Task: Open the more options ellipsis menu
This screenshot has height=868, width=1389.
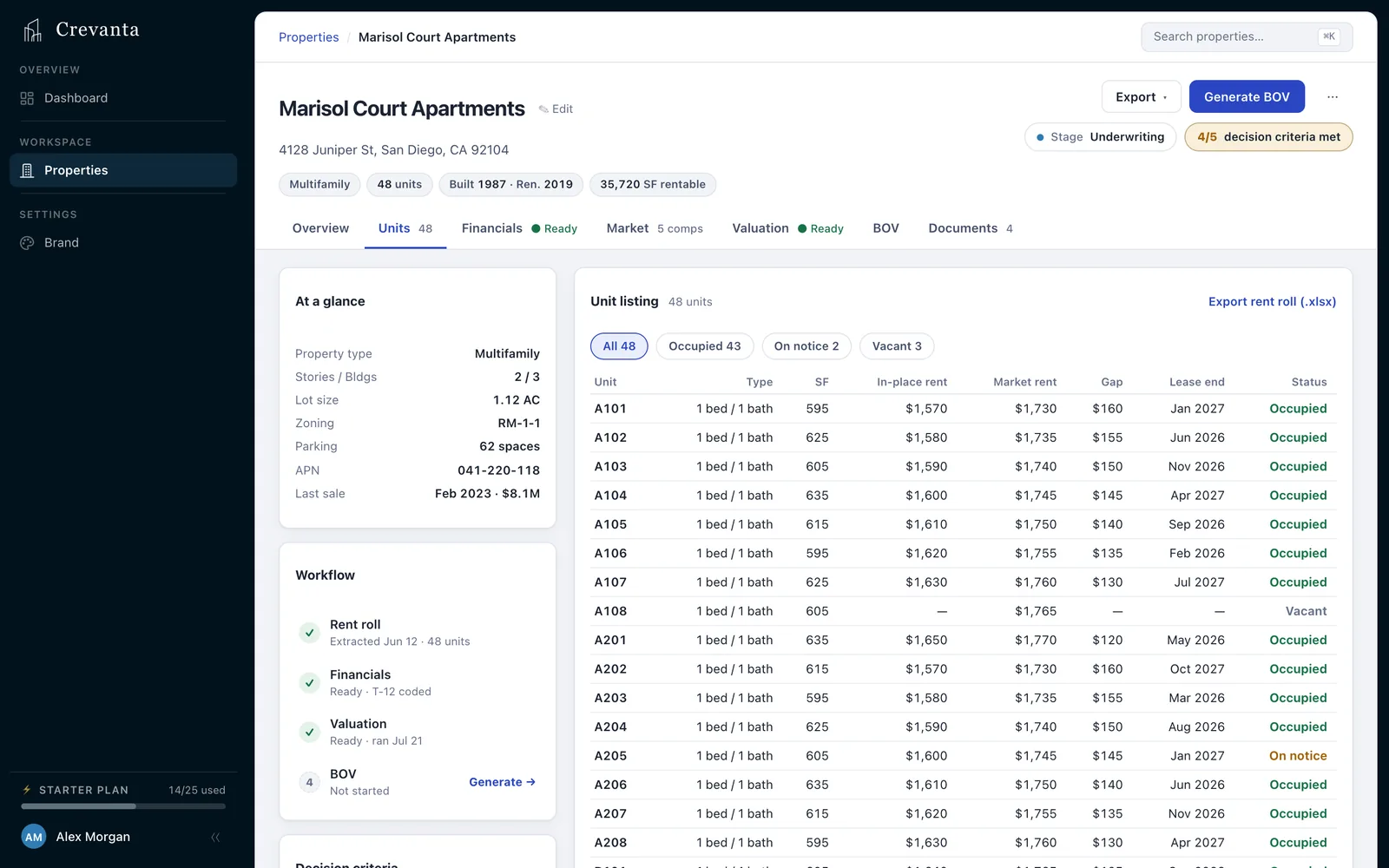Action: [1333, 97]
